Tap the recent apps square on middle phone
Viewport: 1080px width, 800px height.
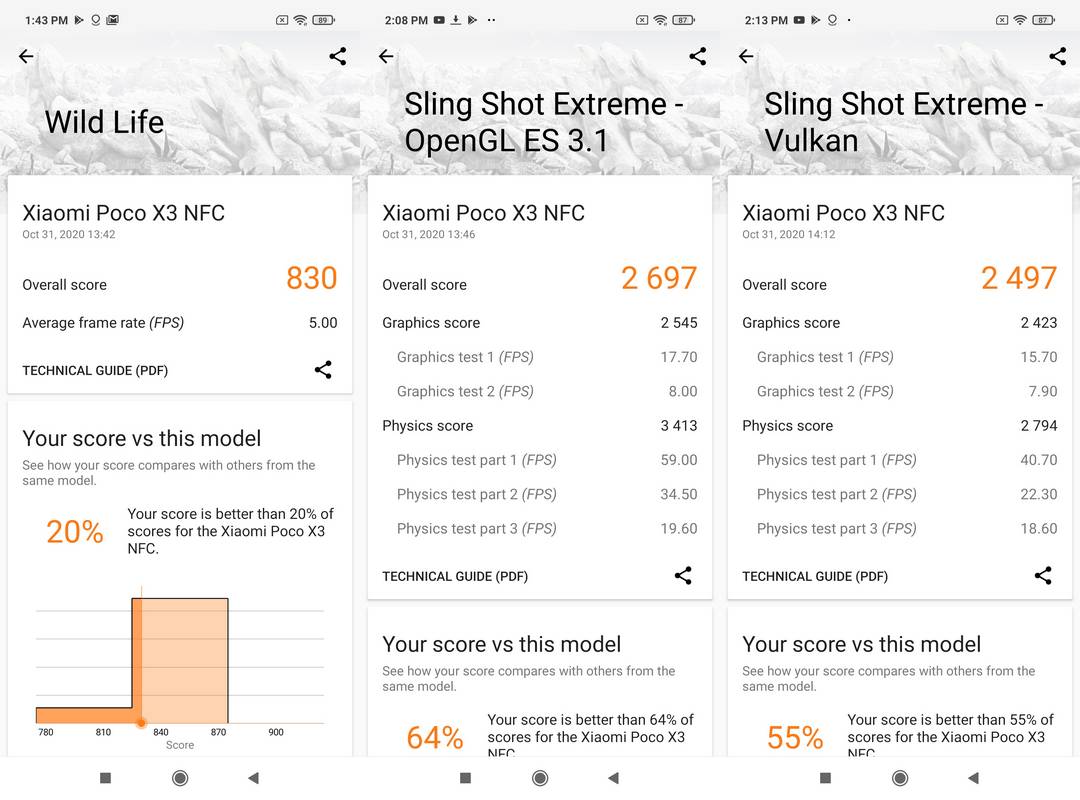coord(466,778)
